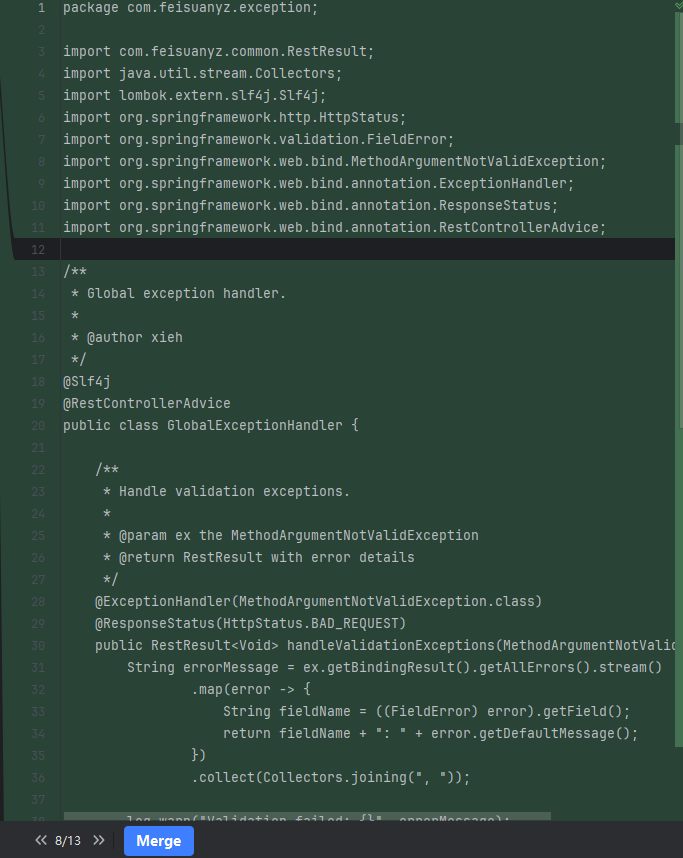
Task: Click the @ExceptionHandler annotation on line 28
Action: point(162,601)
